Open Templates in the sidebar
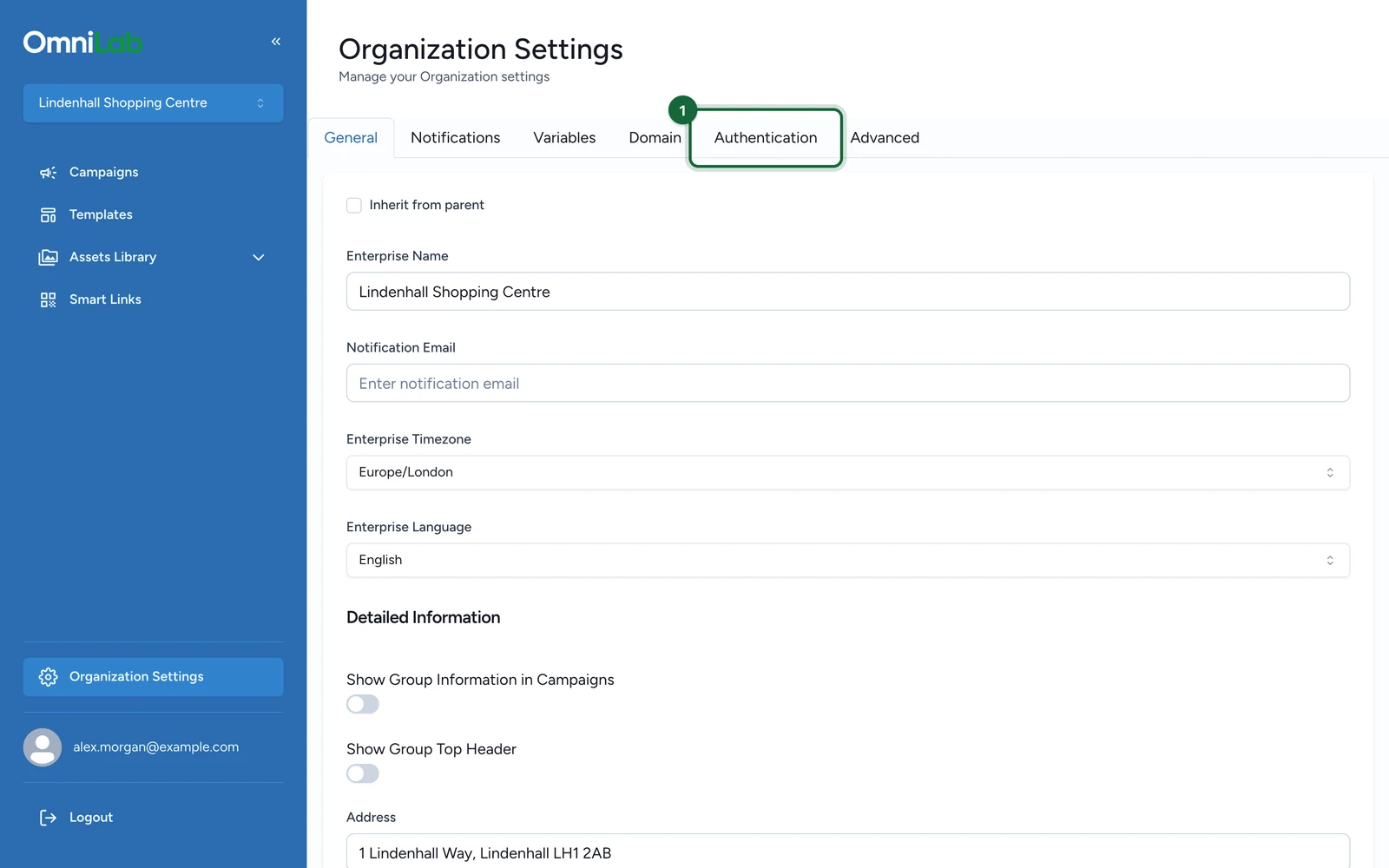 coord(153,215)
